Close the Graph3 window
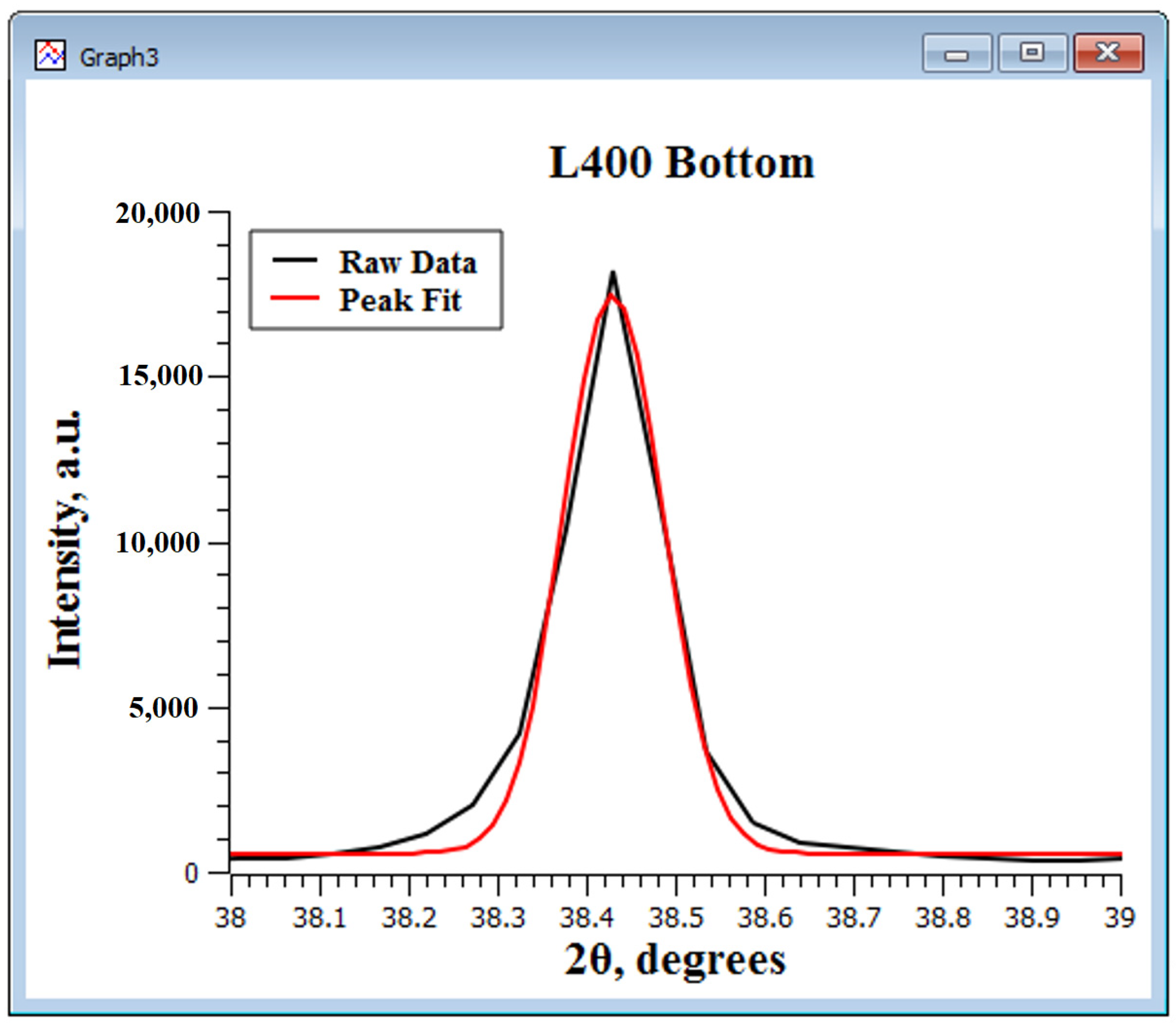The width and height of the screenshot is (1176, 1026). pos(1108,54)
